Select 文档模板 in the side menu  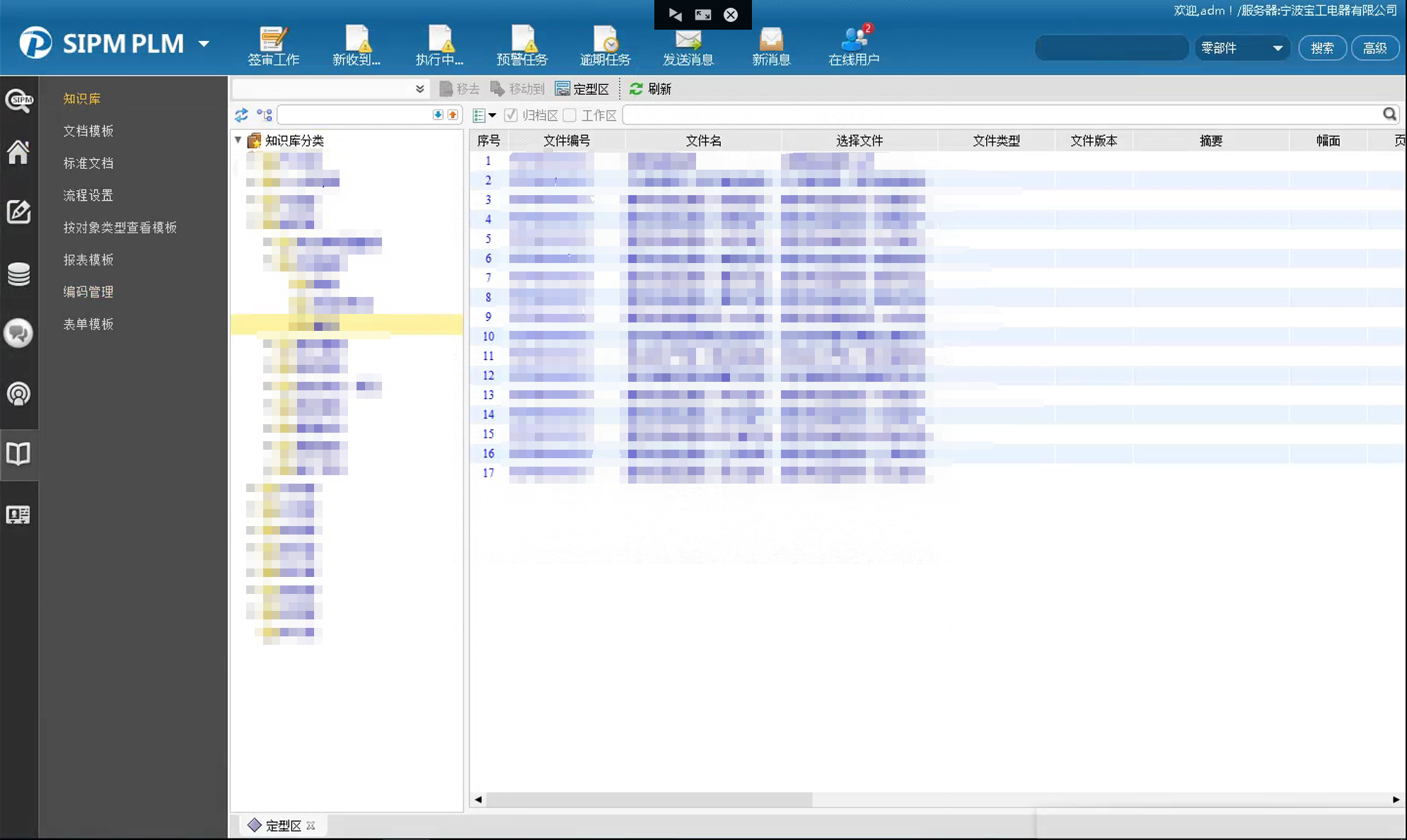[x=88, y=131]
